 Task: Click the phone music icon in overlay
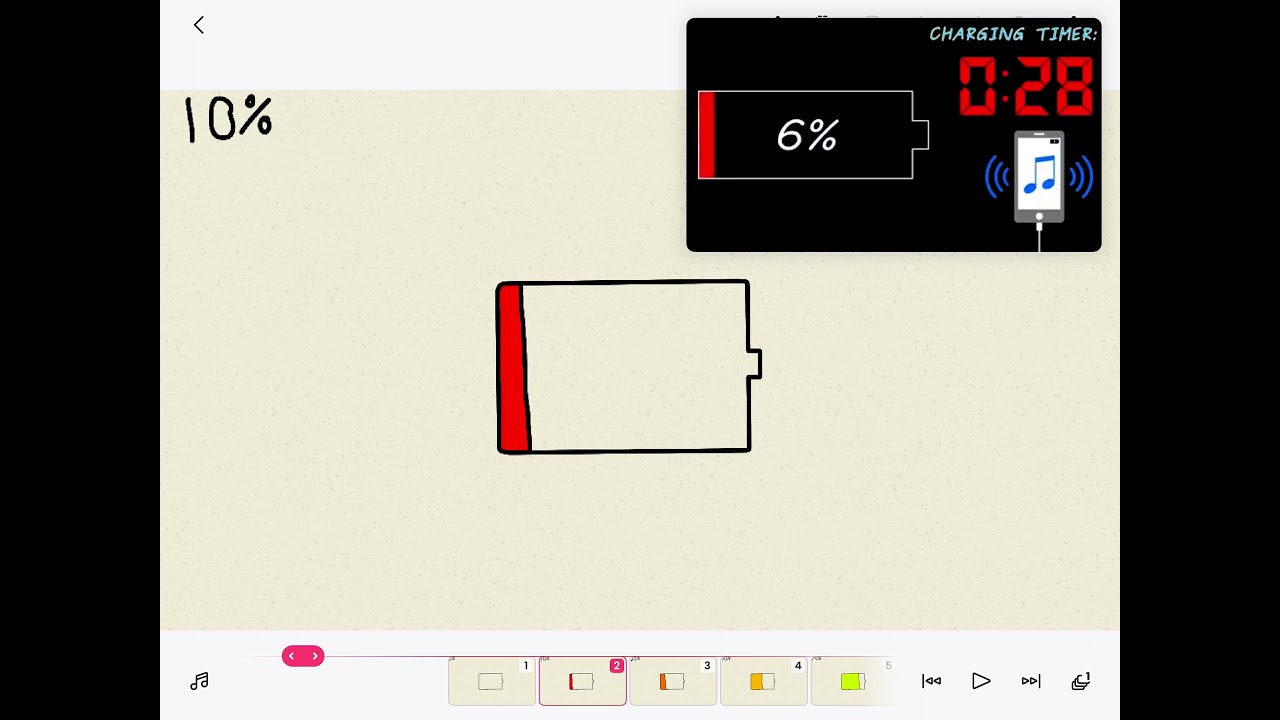[x=1039, y=178]
